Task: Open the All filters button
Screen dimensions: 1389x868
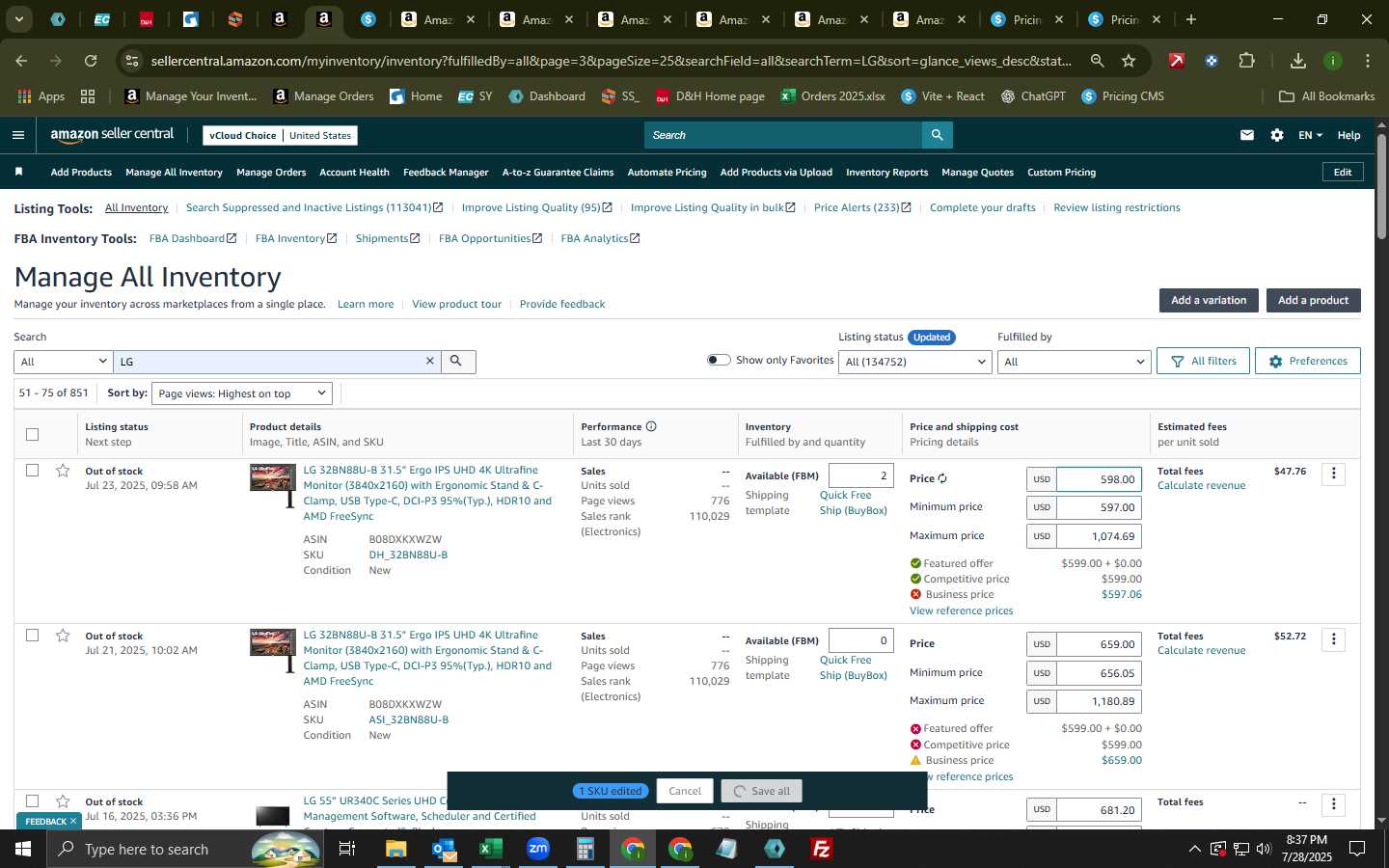Action: click(x=1203, y=361)
